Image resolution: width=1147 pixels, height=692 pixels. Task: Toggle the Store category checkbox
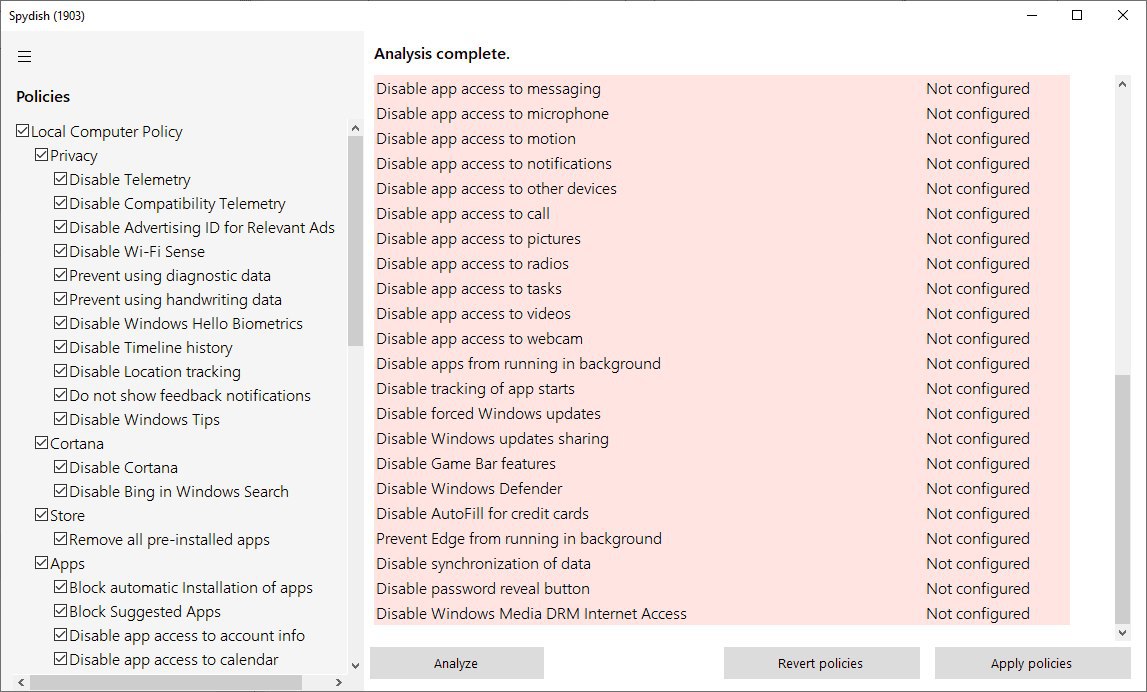[x=42, y=516]
